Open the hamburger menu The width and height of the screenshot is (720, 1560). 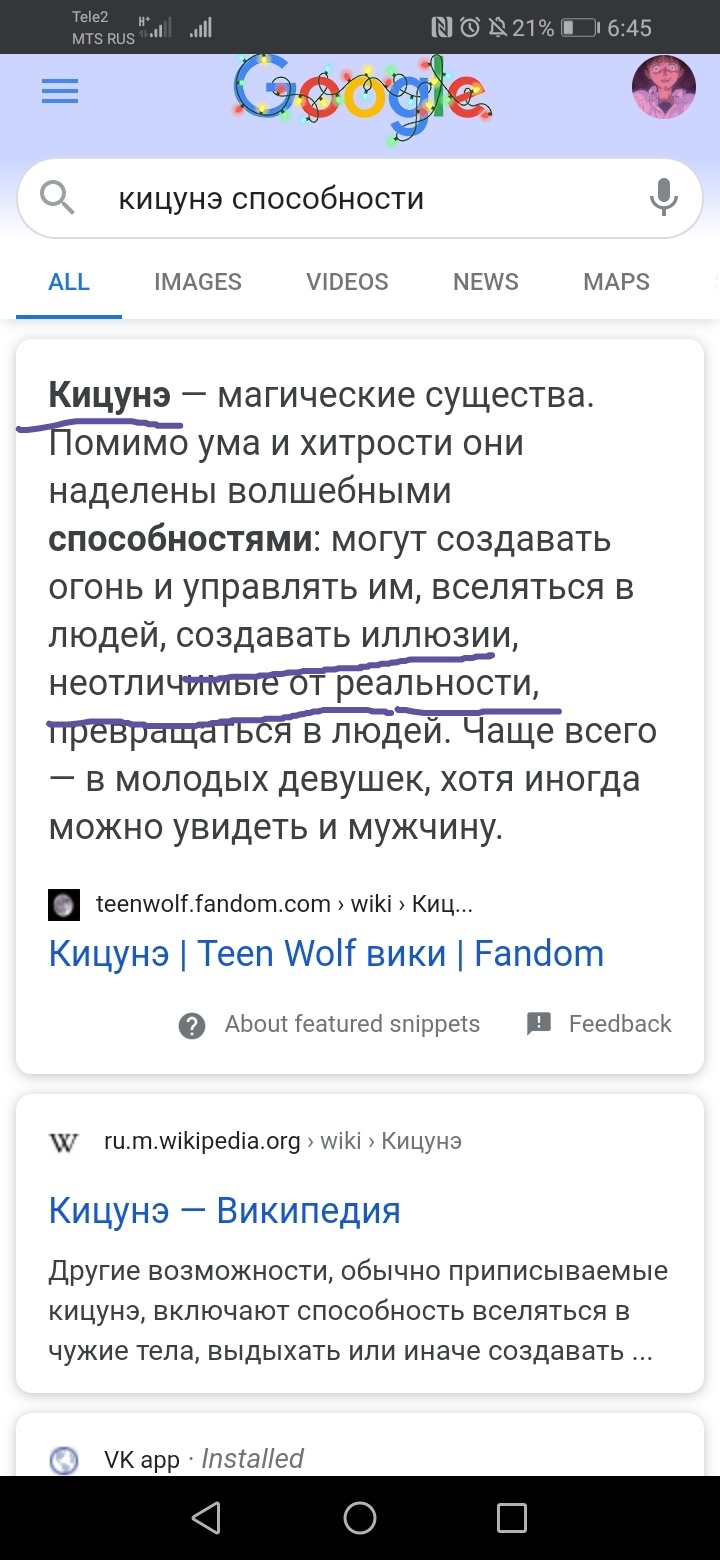point(59,93)
